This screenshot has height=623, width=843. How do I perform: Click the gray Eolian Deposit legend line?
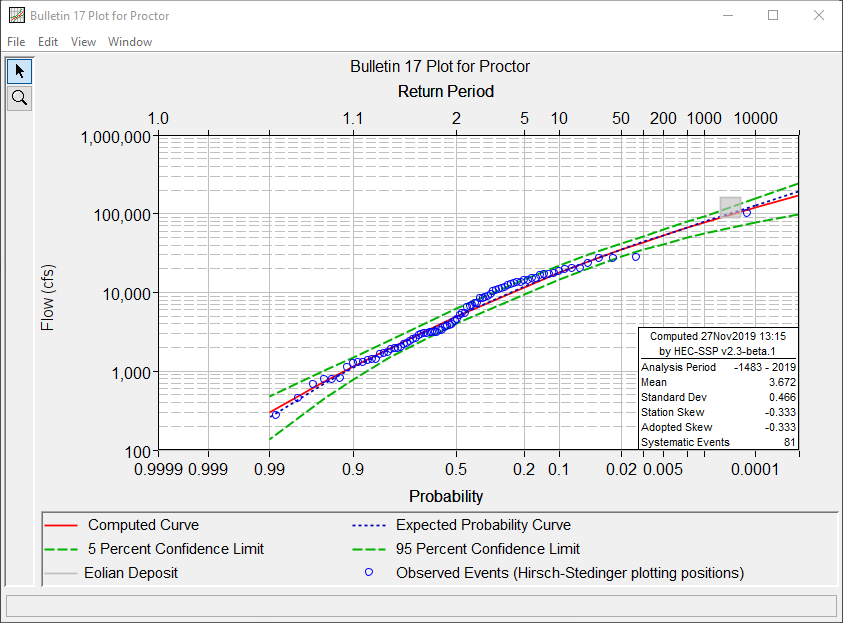[61, 574]
